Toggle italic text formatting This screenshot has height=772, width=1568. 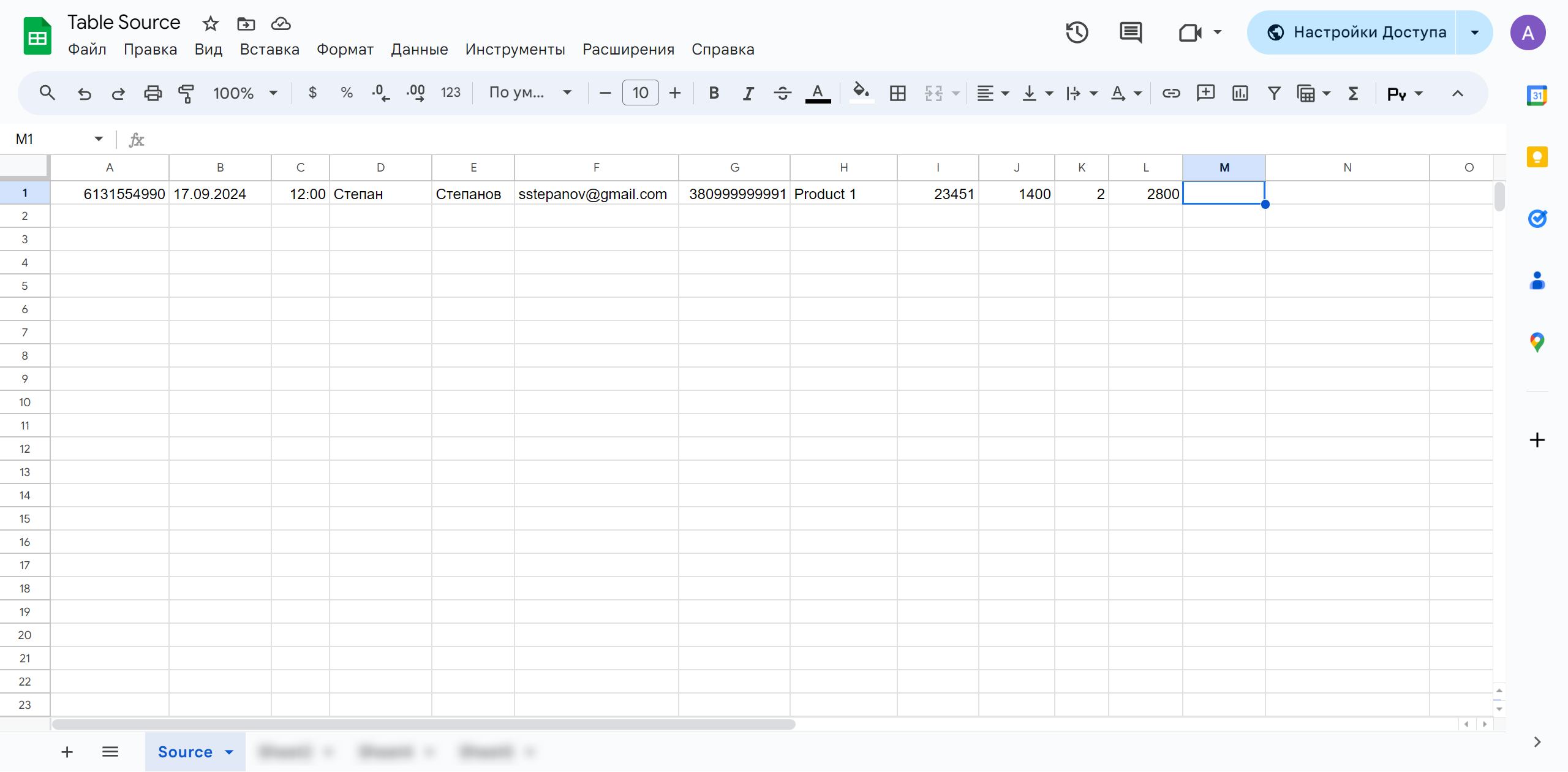click(x=749, y=92)
